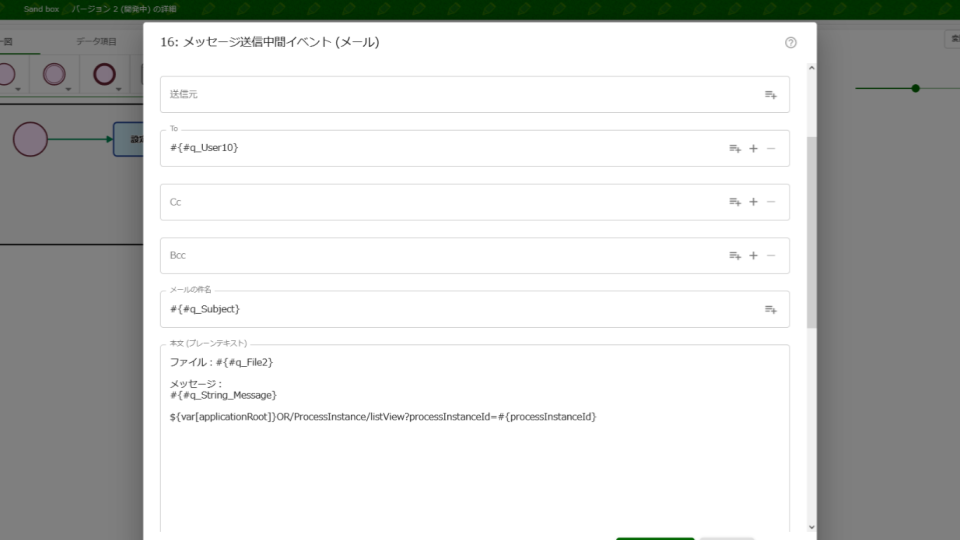Image resolution: width=960 pixels, height=540 pixels.
Task: Remove To row with minus icon
Action: tap(771, 148)
